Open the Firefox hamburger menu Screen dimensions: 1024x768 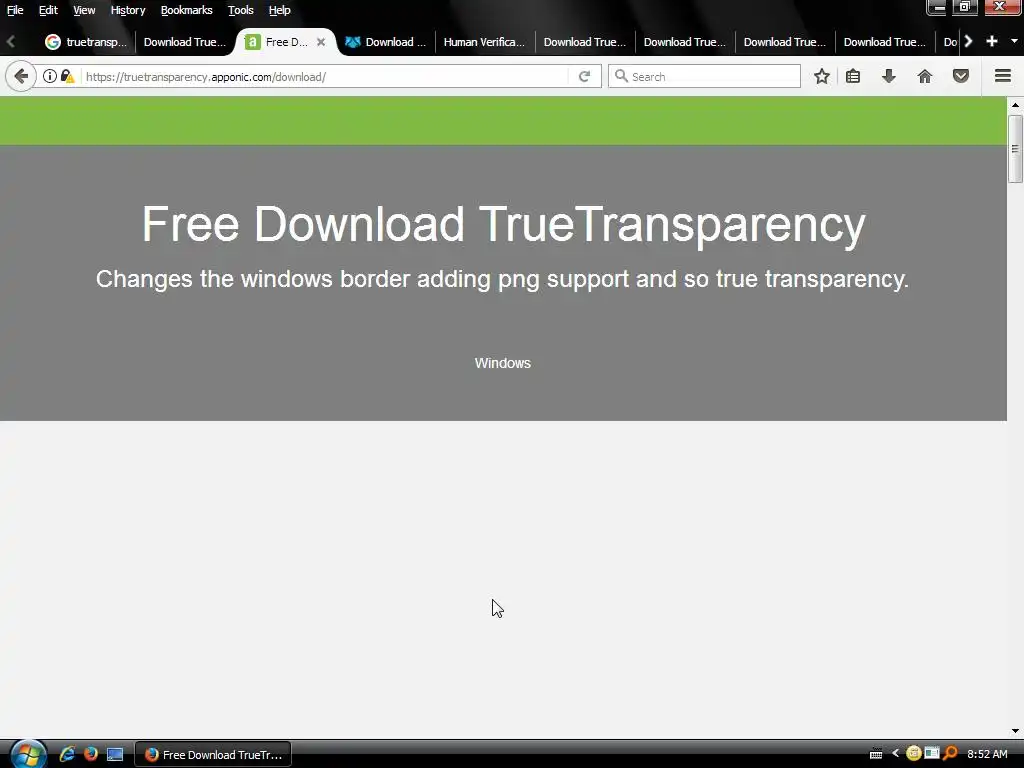1002,76
